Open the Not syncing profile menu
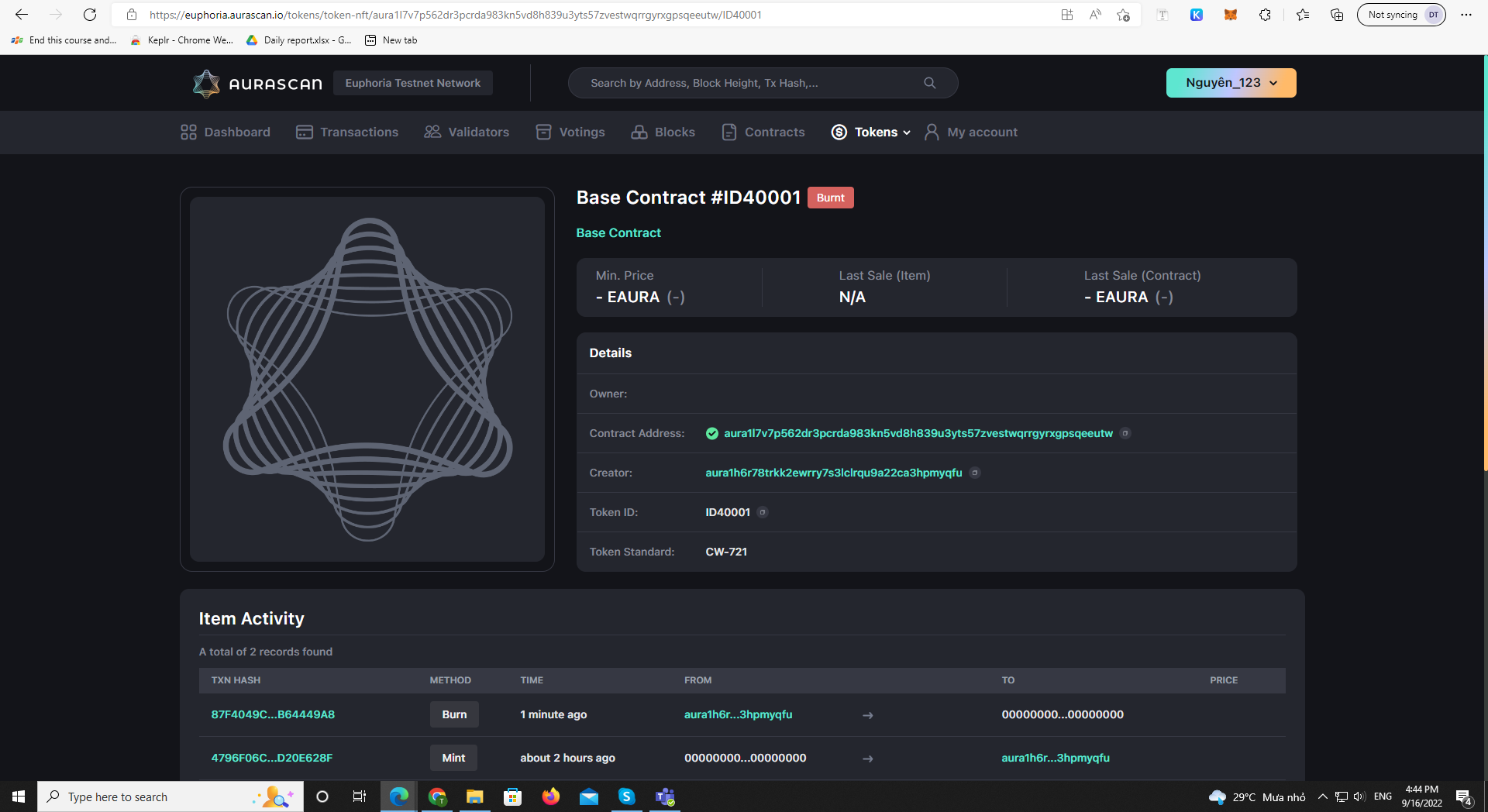 (x=1400, y=14)
